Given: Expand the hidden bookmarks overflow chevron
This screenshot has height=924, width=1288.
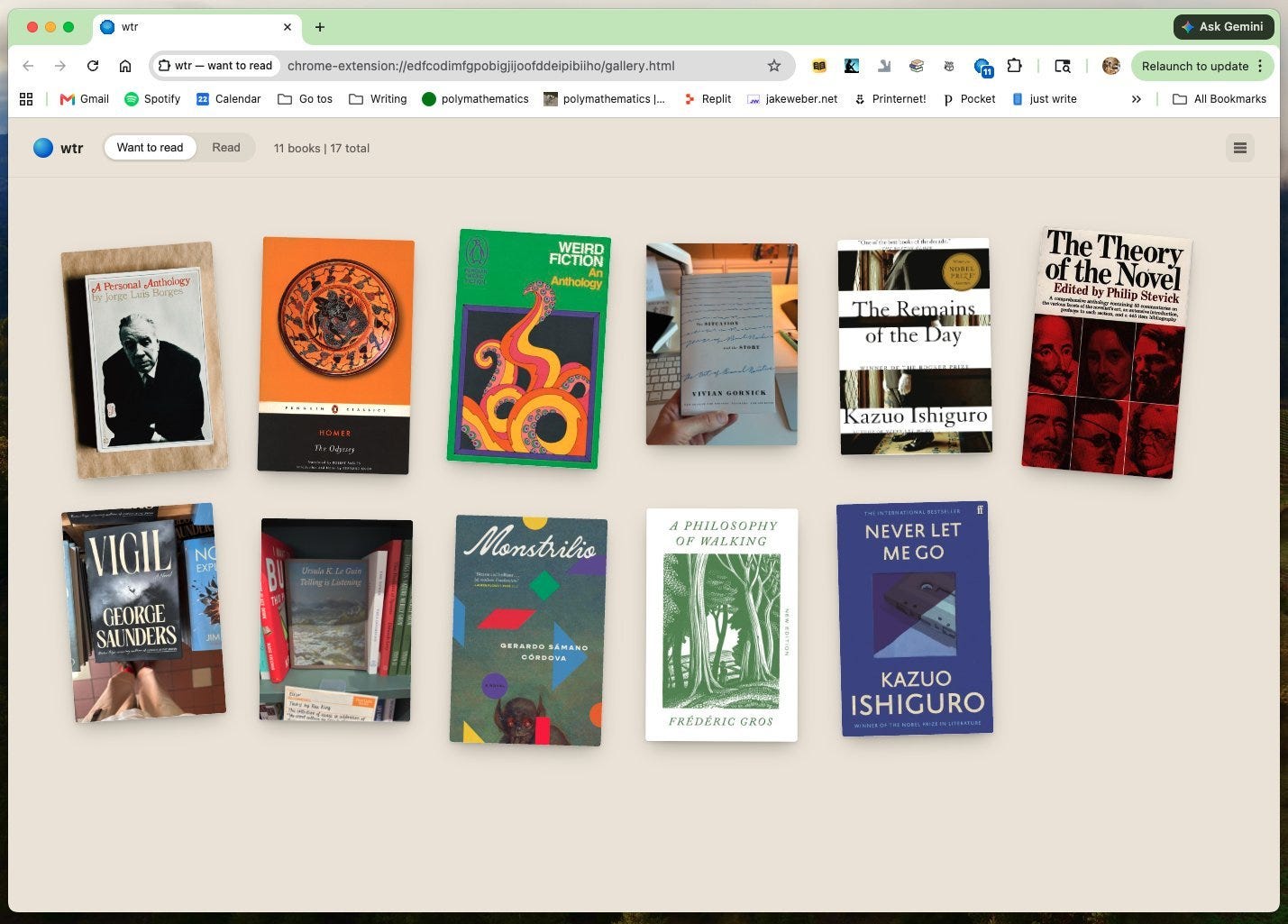Looking at the screenshot, I should pos(1136,99).
